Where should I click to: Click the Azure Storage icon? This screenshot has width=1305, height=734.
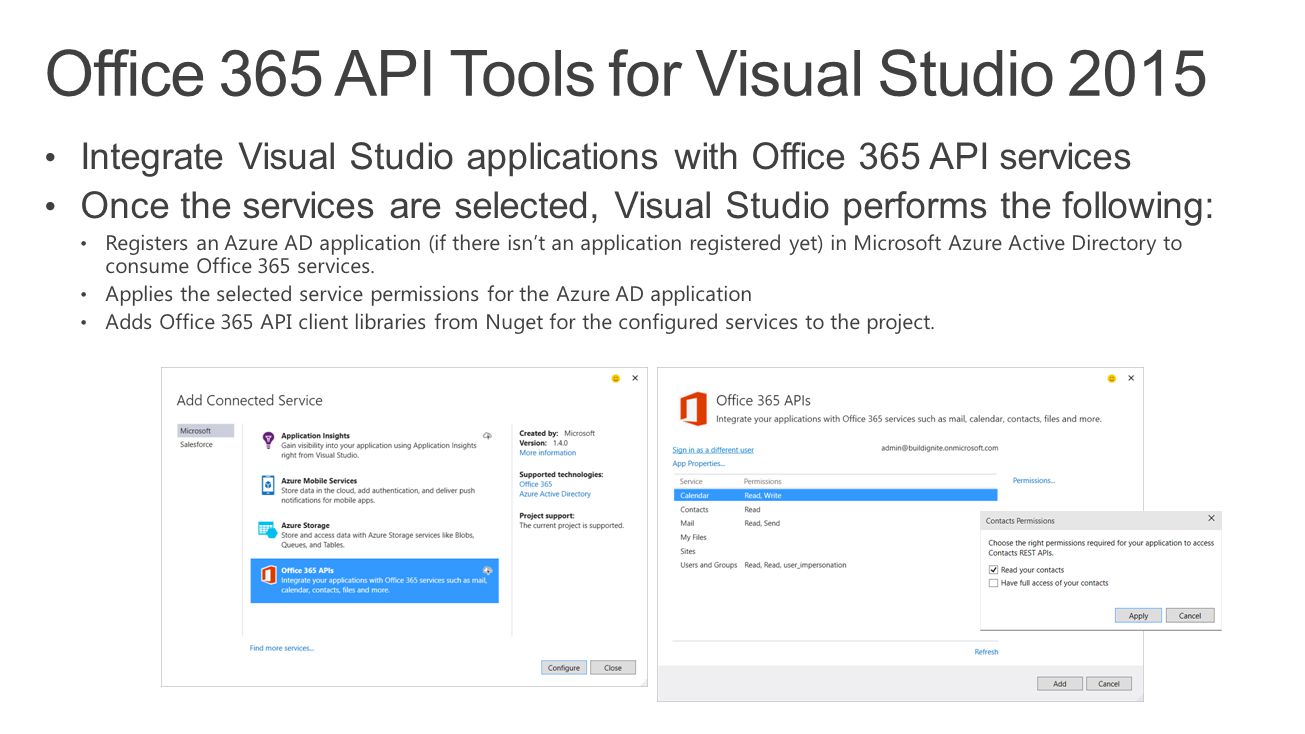[267, 530]
